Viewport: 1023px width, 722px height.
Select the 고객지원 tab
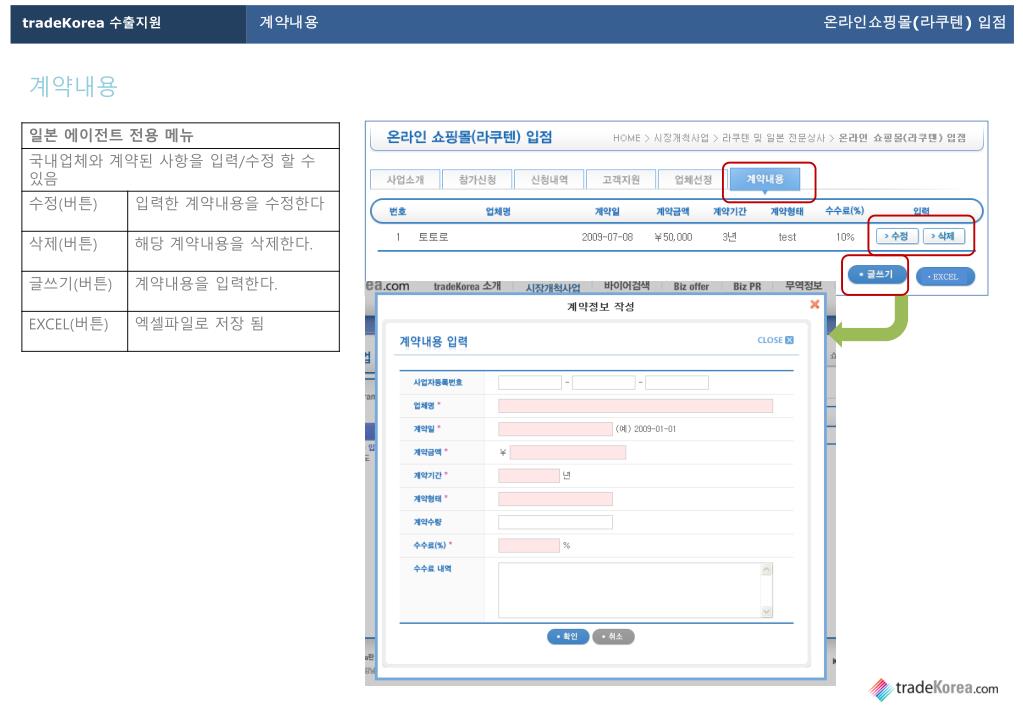pyautogui.click(x=620, y=179)
